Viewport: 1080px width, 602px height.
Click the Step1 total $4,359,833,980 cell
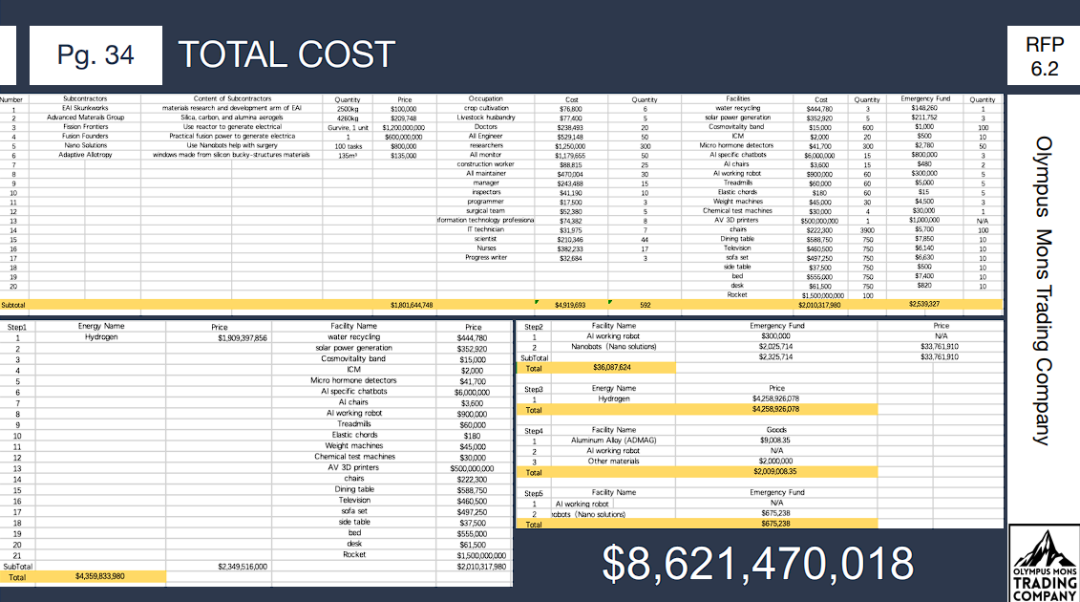pyautogui.click(x=99, y=576)
